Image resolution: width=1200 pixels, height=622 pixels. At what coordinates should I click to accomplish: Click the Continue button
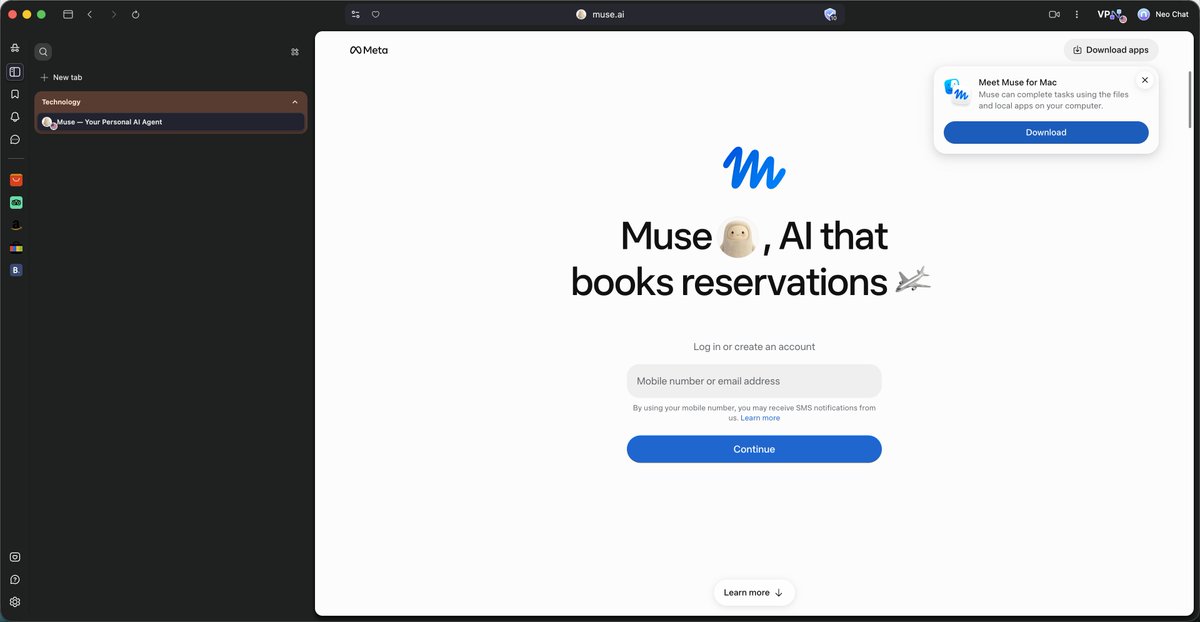[754, 449]
